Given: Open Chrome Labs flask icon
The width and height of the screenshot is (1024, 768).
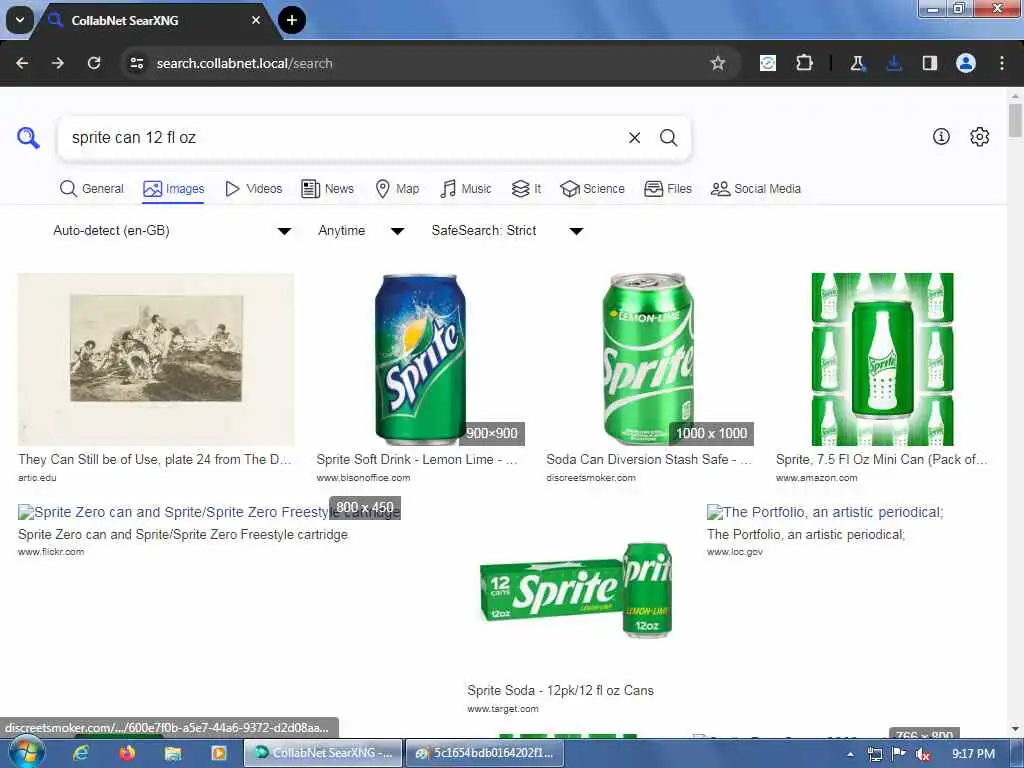Looking at the screenshot, I should [857, 63].
